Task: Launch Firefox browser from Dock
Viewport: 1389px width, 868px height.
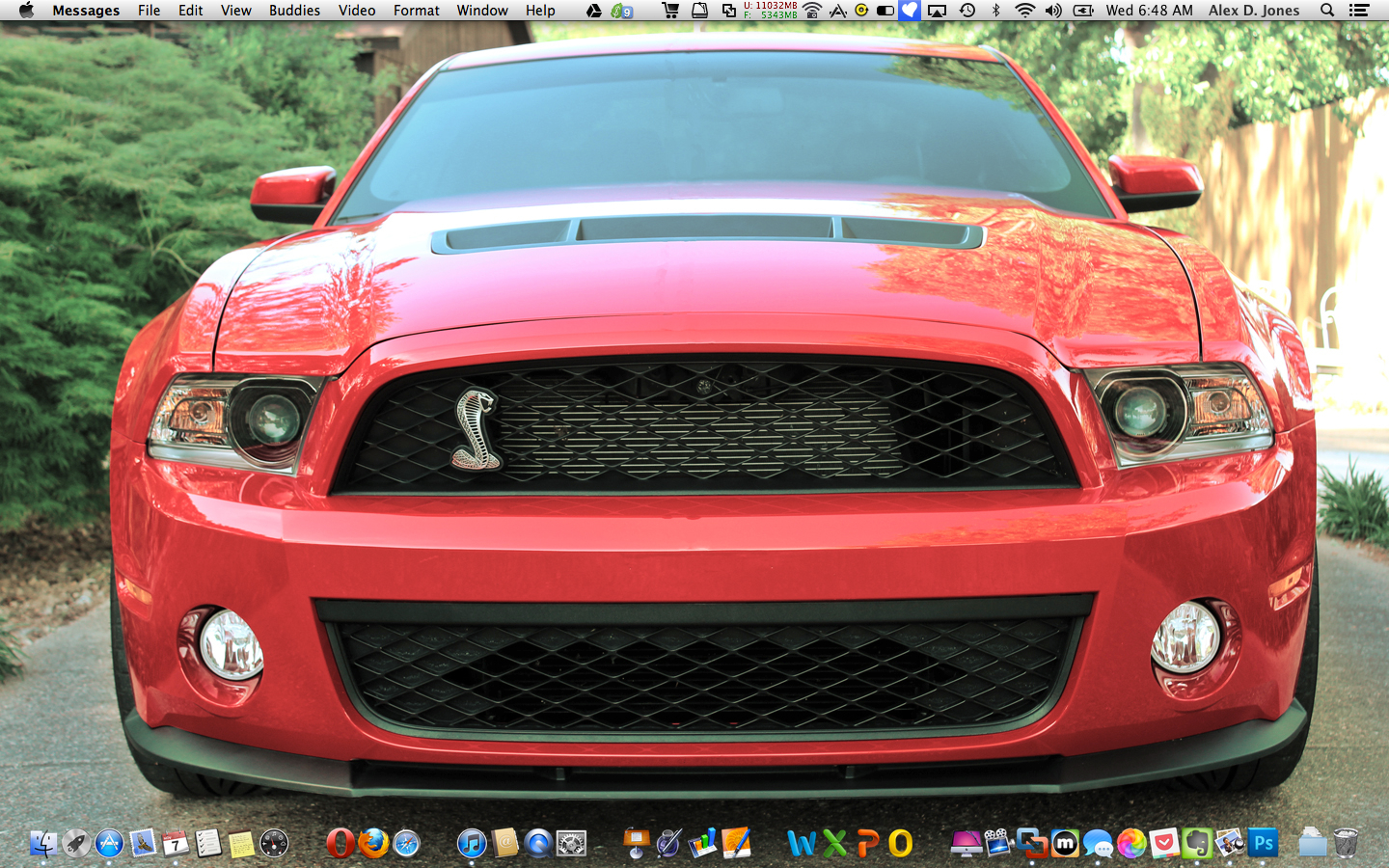Action: pyautogui.click(x=373, y=844)
